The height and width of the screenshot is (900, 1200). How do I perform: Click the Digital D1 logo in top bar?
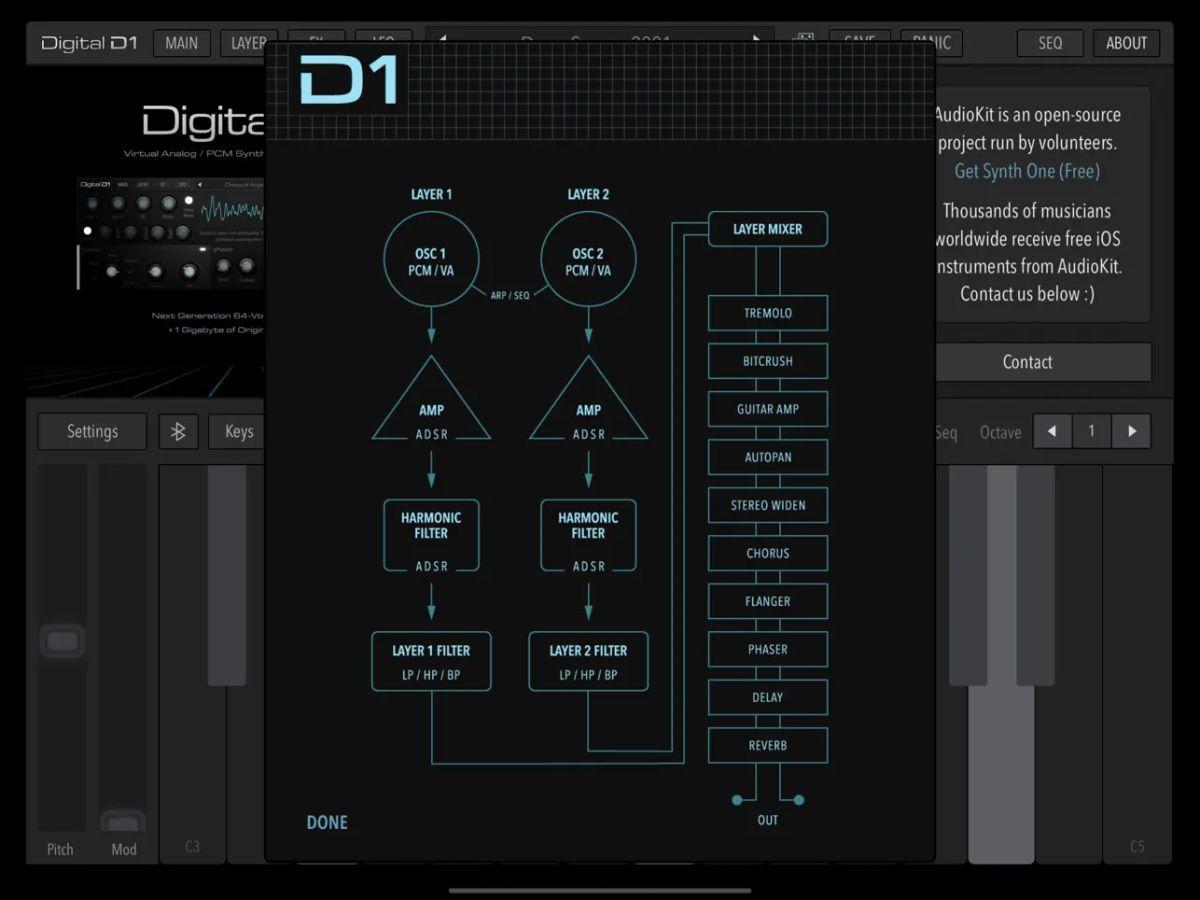(89, 43)
